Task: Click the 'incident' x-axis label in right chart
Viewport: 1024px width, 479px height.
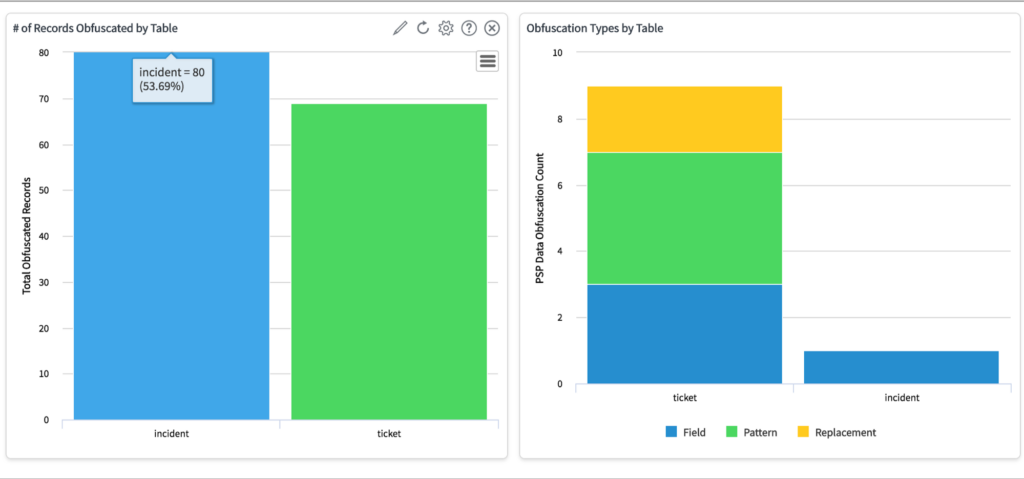Action: (x=901, y=397)
